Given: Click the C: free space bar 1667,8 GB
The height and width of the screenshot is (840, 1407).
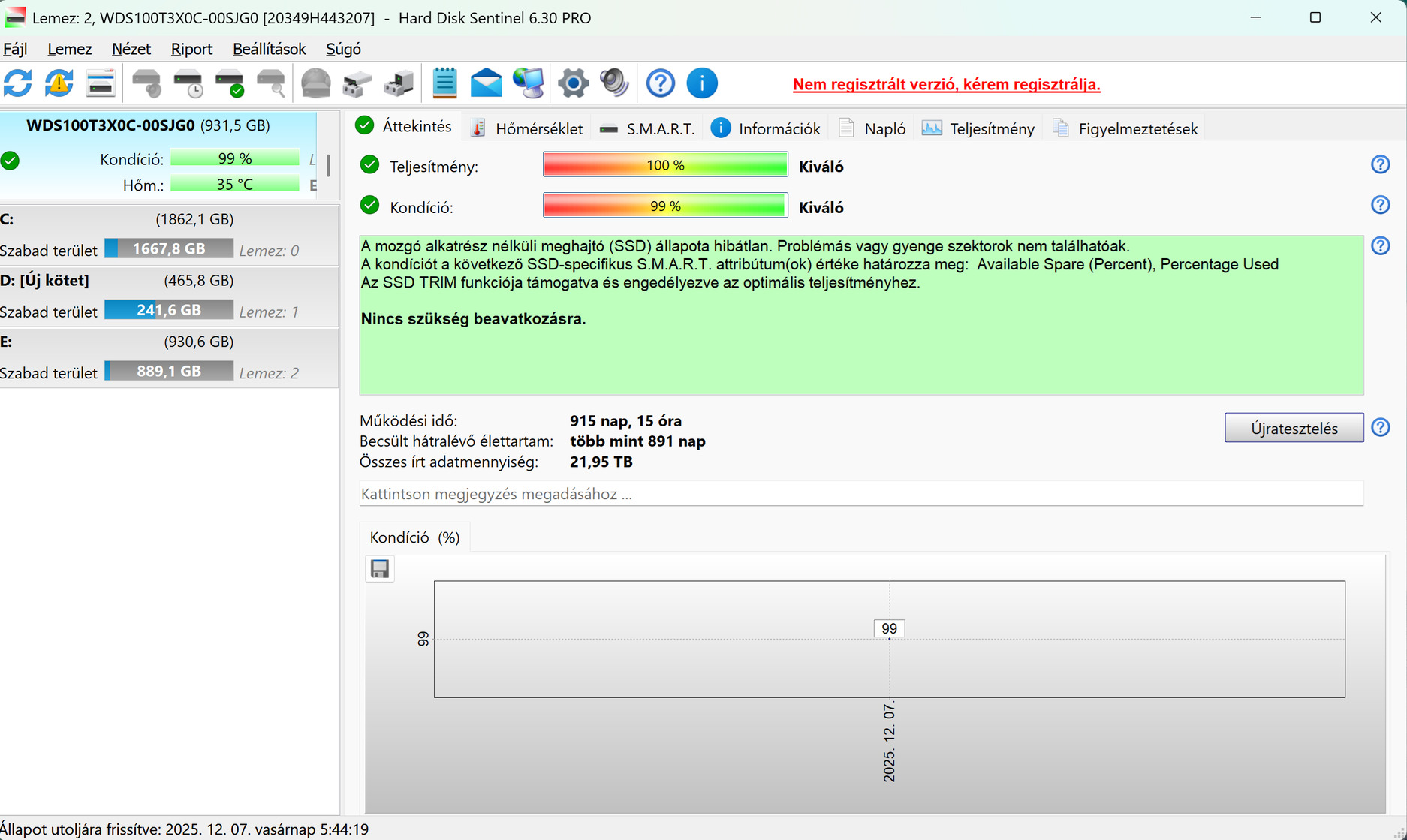Looking at the screenshot, I should coord(169,248).
